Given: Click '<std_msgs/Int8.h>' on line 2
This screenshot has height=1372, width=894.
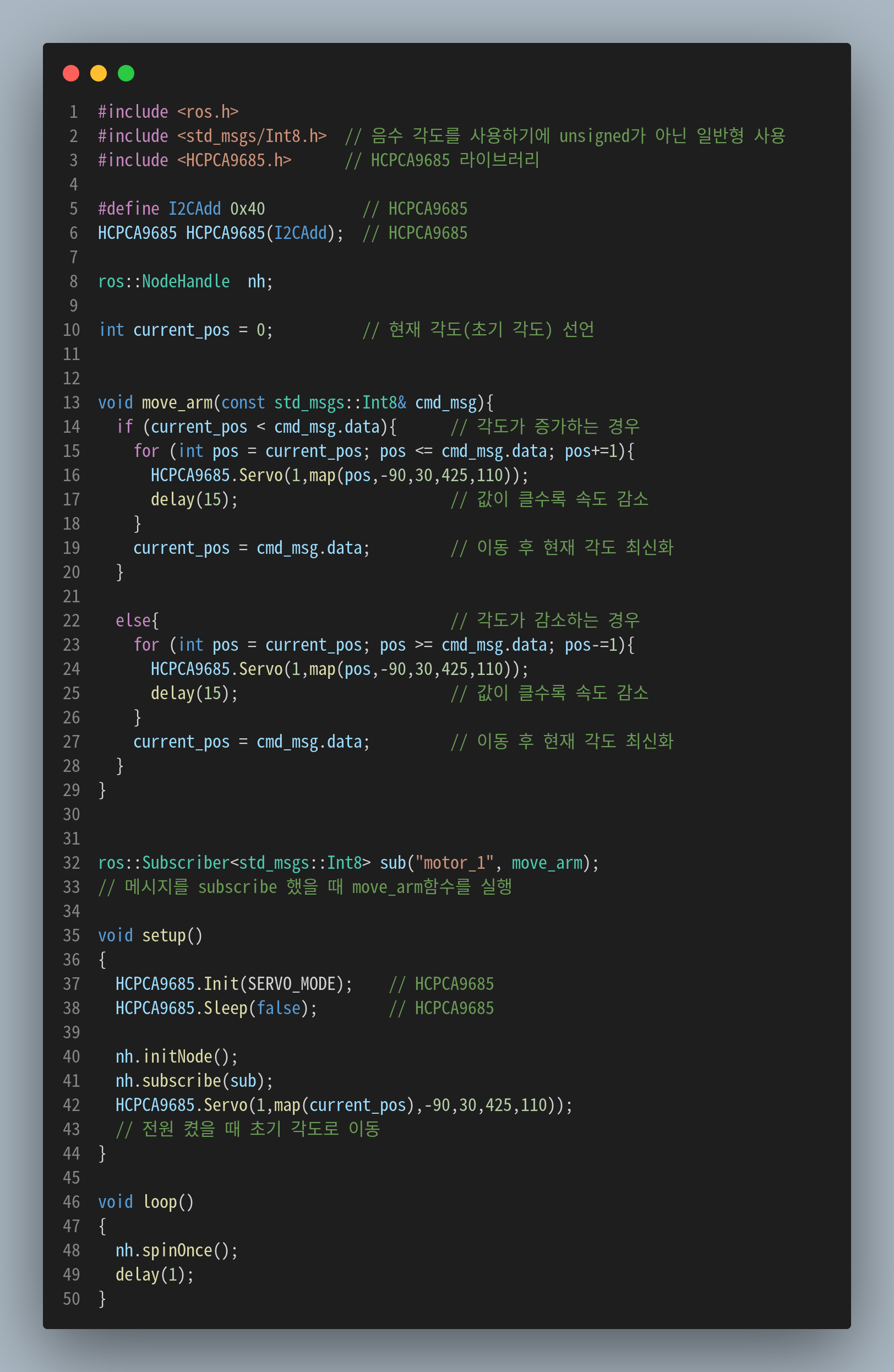Looking at the screenshot, I should click(252, 136).
